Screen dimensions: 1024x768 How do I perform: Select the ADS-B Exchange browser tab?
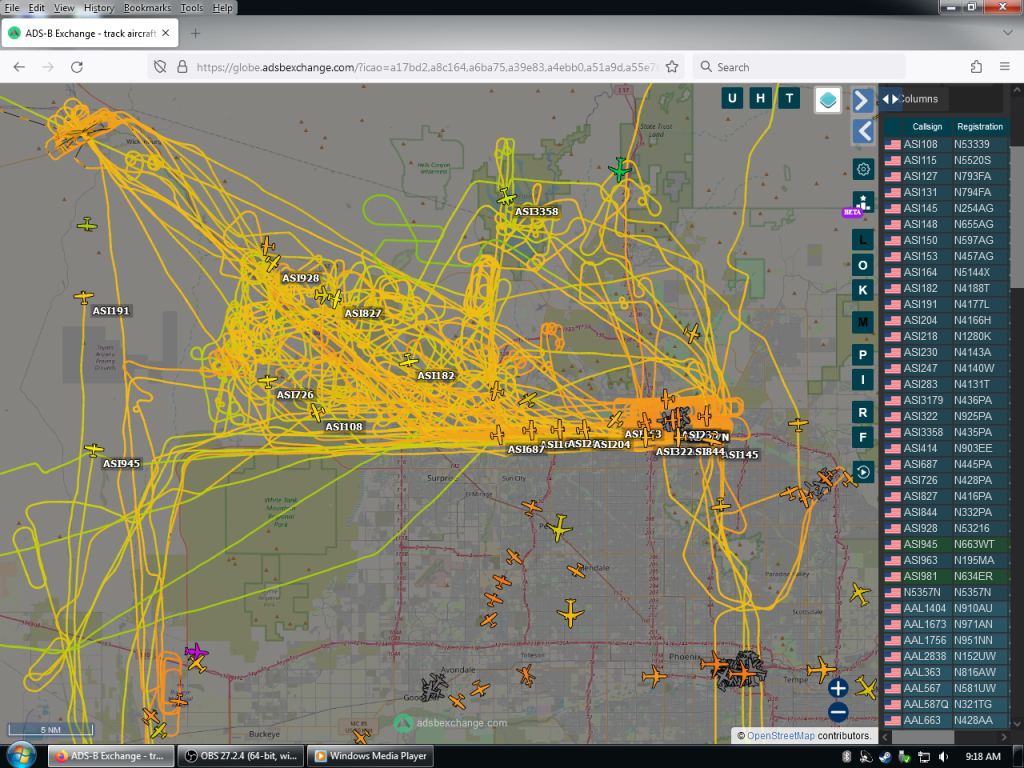click(89, 33)
